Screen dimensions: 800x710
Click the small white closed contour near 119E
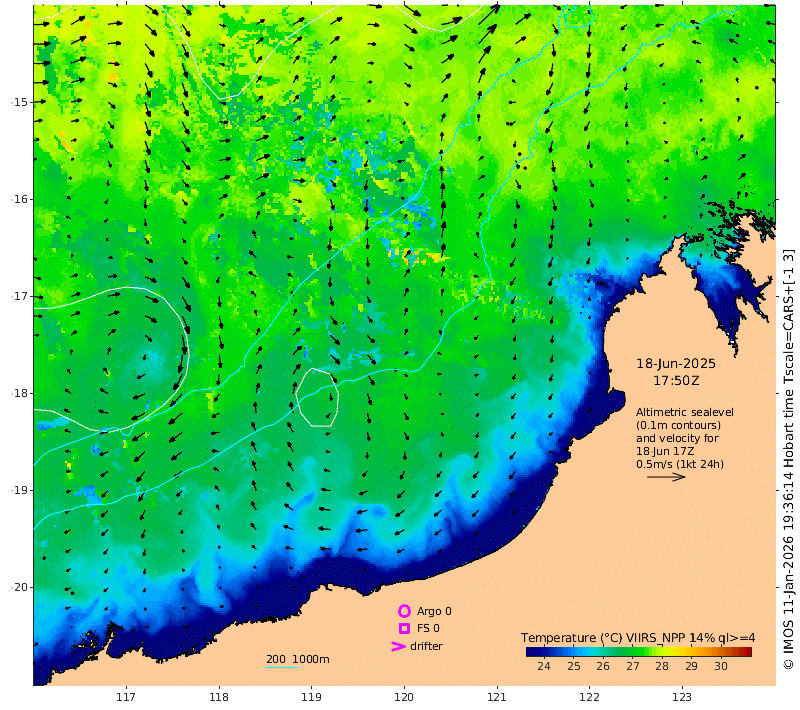tap(317, 397)
